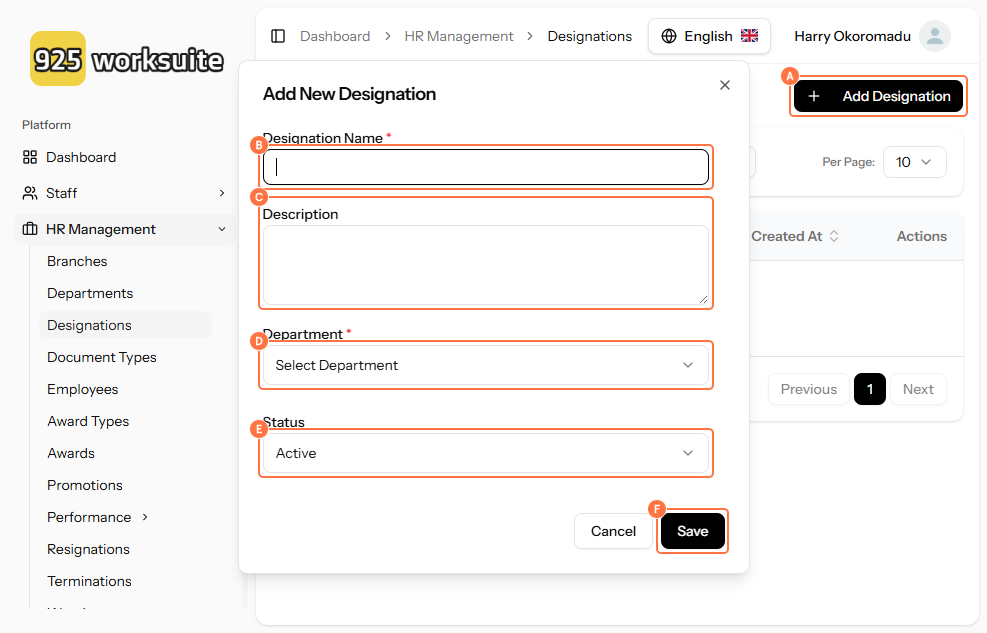Viewport: 987px width, 633px height.
Task: Click the Cancel button in the dialog
Action: [x=613, y=531]
